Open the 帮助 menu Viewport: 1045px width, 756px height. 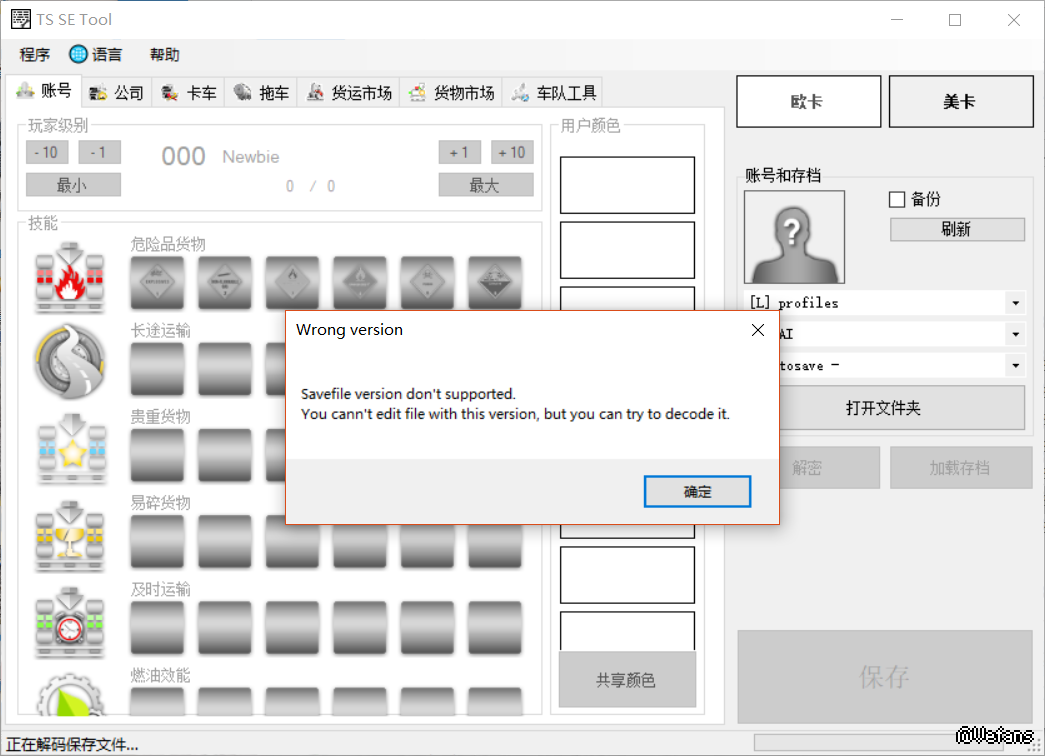[x=165, y=55]
